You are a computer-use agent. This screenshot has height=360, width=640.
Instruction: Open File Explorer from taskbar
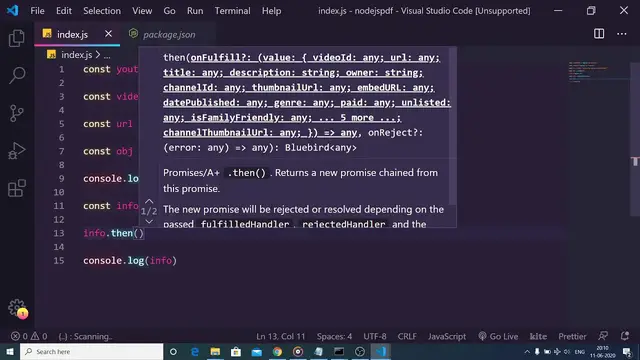pos(215,351)
